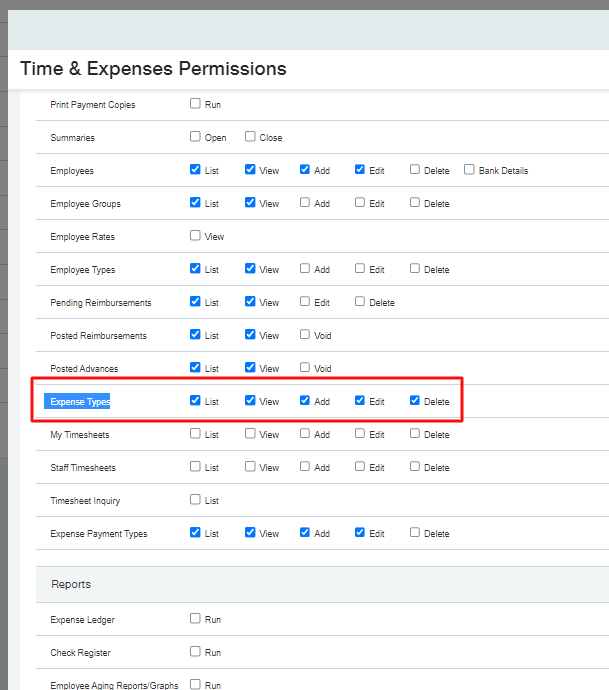Uncheck Expense Payment Types Edit checkbox
Viewport: 609px width, 690px height.
pos(360,532)
